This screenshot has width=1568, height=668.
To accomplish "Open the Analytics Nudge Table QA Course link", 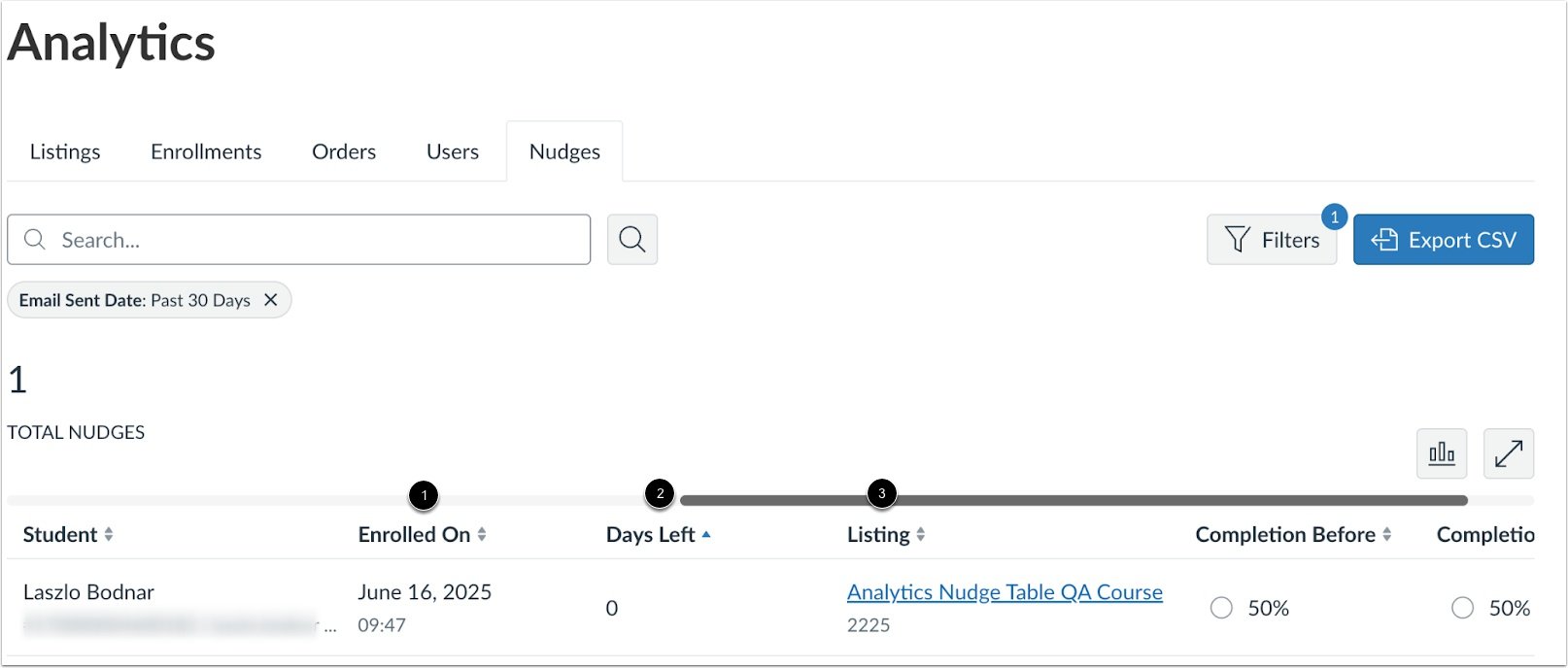I will 1005,591.
